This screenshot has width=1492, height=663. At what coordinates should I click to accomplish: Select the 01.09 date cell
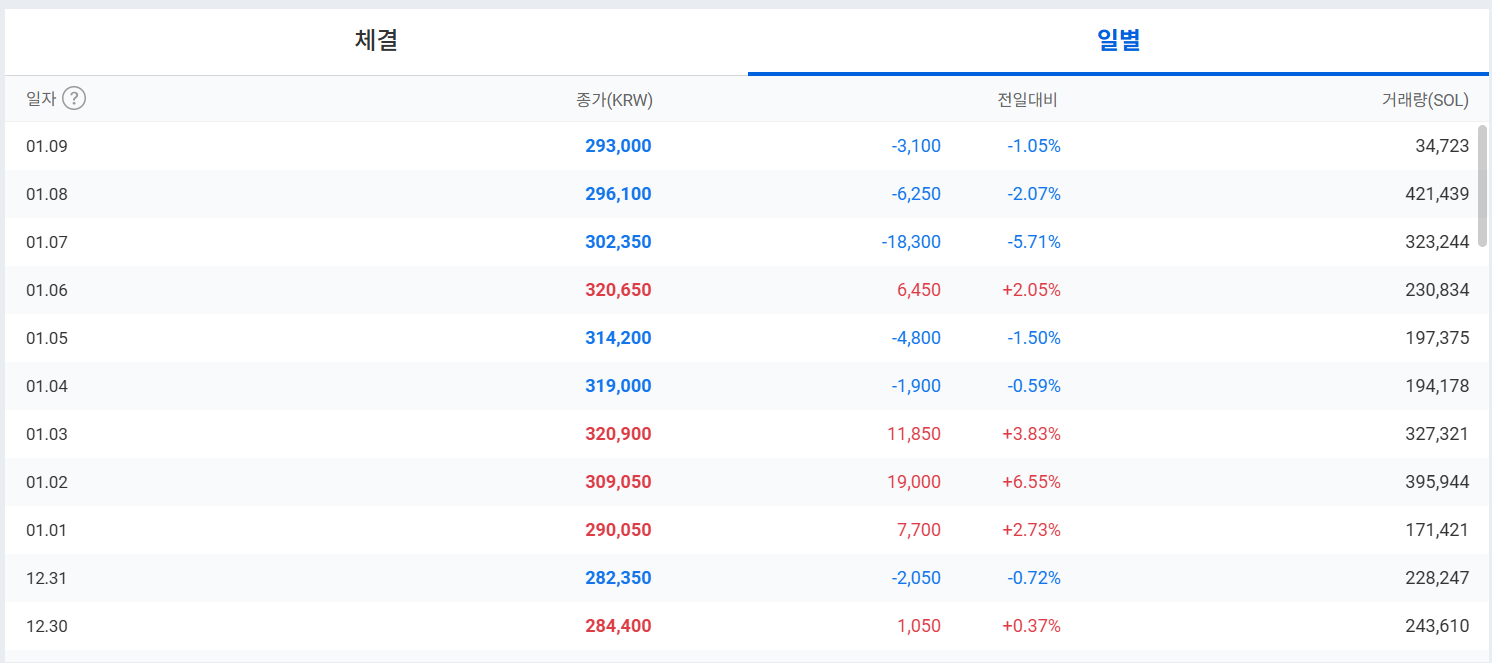click(47, 146)
